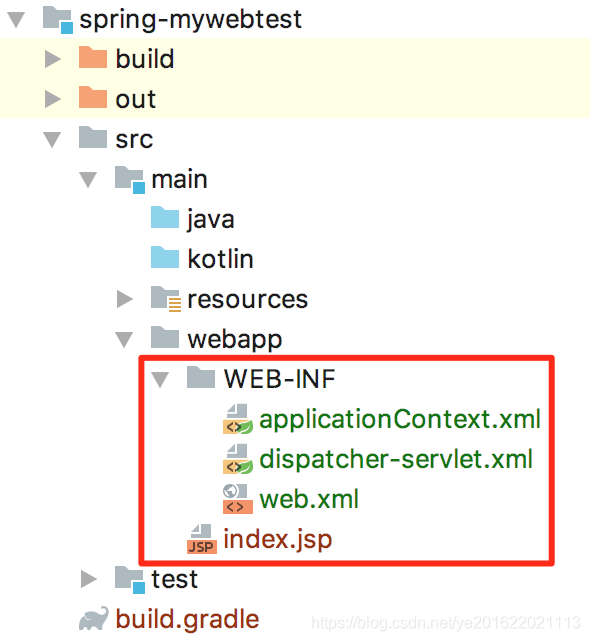This screenshot has width=590, height=641.
Task: Select the webapp folder name
Action: tap(235, 340)
